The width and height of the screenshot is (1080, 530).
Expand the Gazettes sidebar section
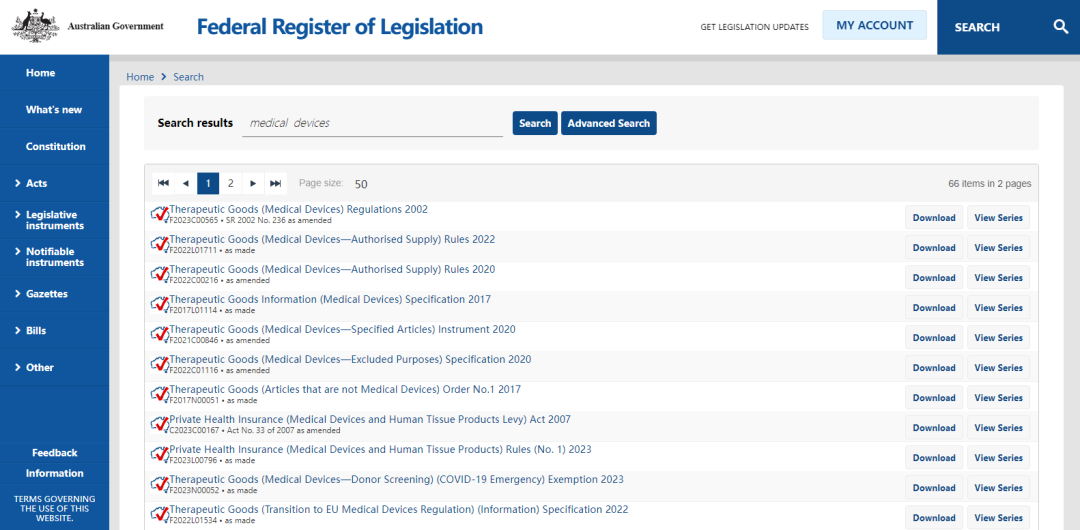46,294
